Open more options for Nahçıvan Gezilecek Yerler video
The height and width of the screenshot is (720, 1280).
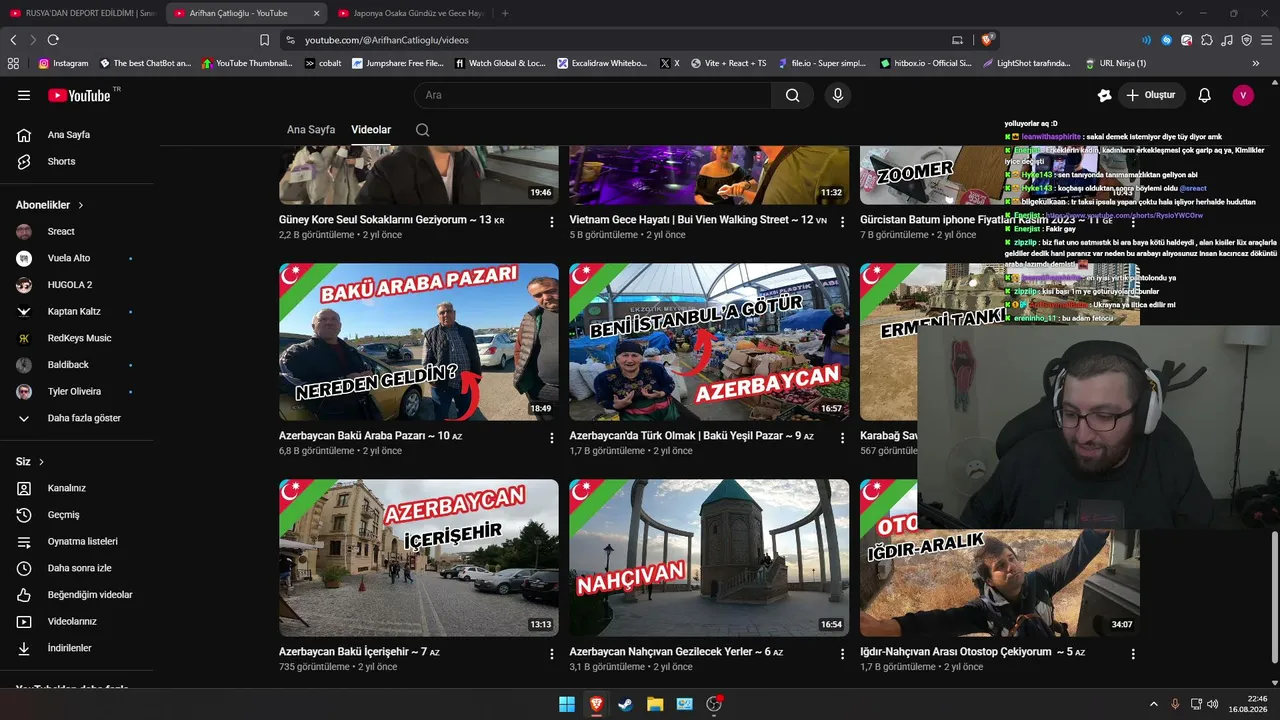click(842, 654)
